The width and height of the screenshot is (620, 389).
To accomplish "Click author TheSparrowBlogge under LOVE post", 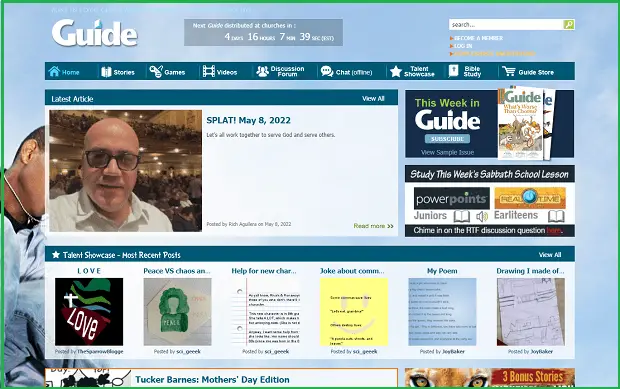I will [x=100, y=351].
